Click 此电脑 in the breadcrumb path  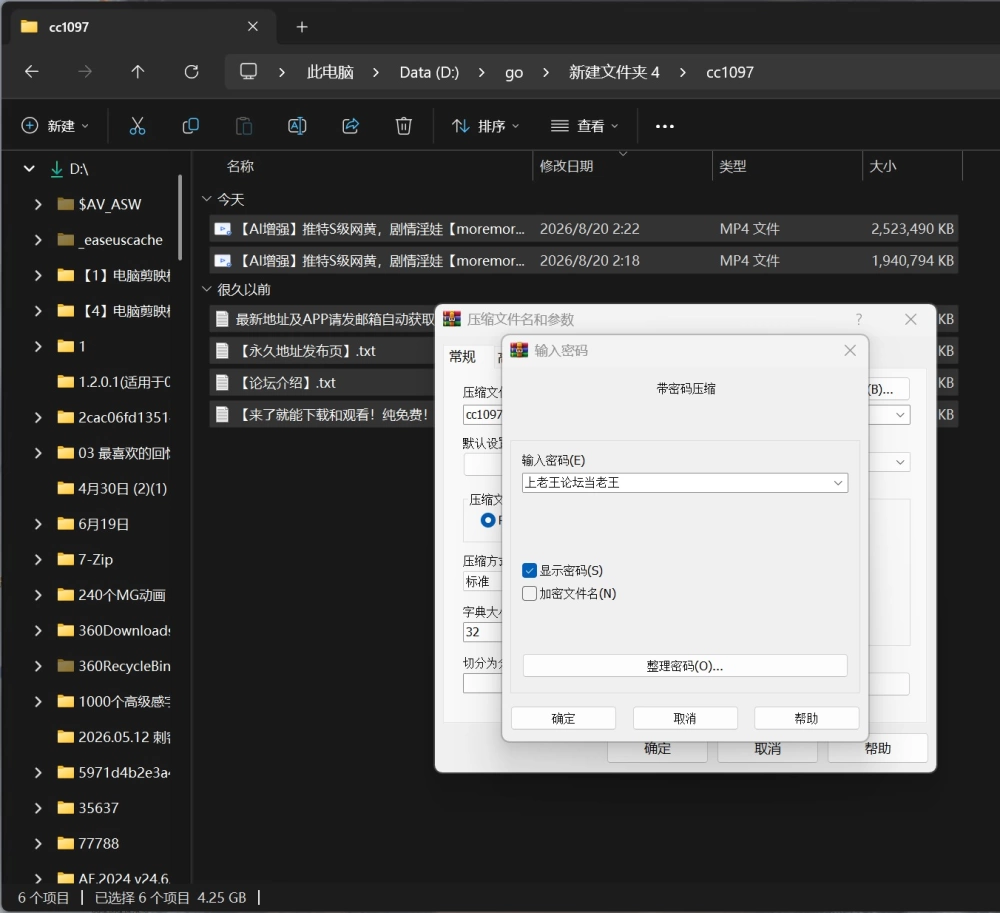[x=330, y=72]
